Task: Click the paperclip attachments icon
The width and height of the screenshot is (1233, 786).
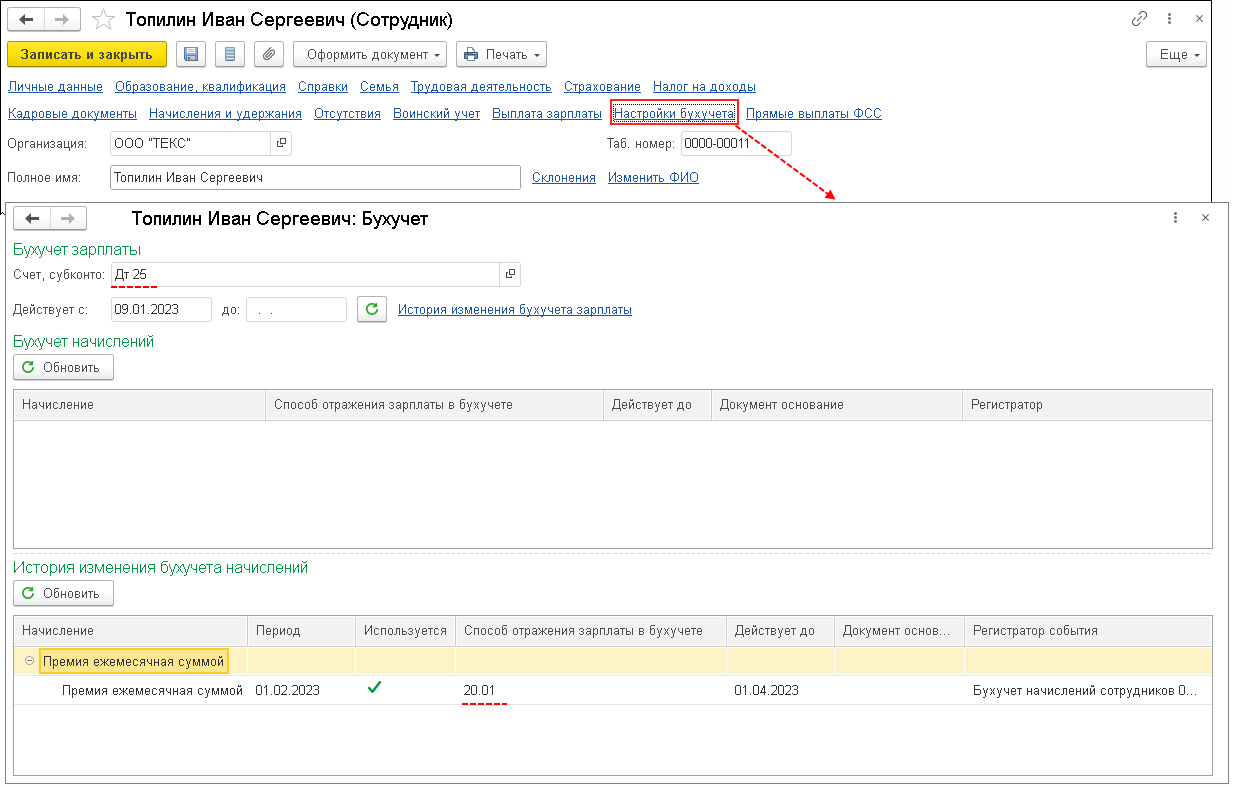Action: coord(269,54)
